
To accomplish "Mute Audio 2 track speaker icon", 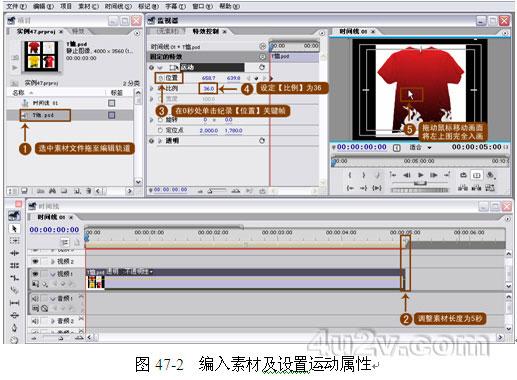I will [35, 321].
